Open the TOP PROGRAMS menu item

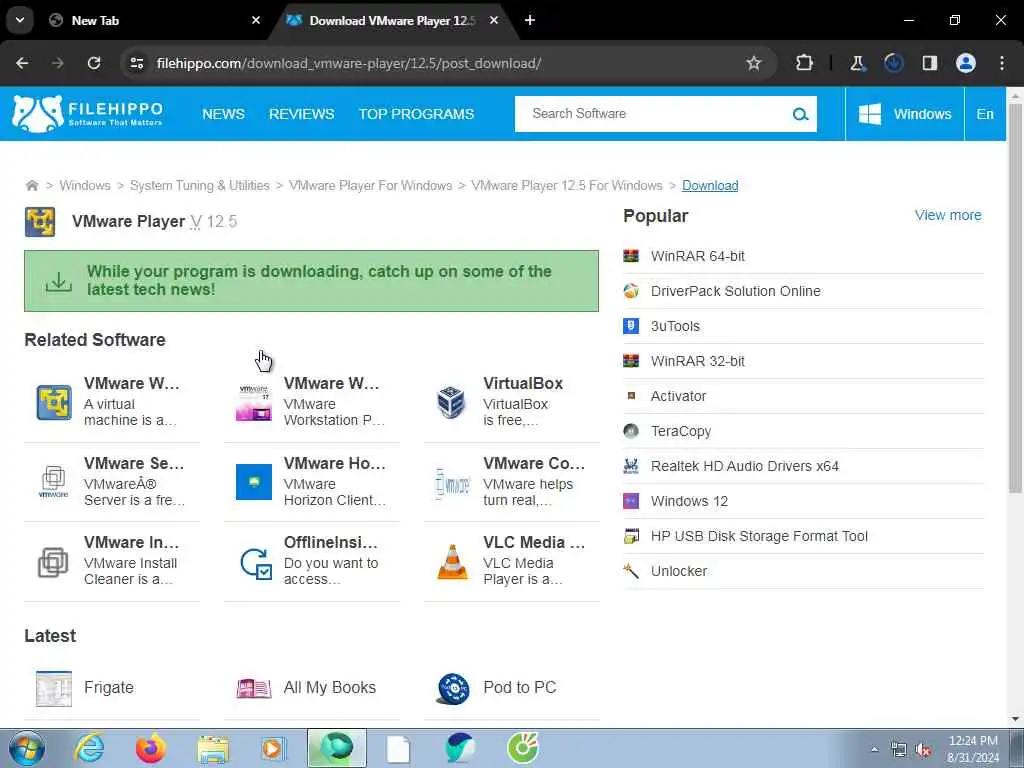click(416, 114)
